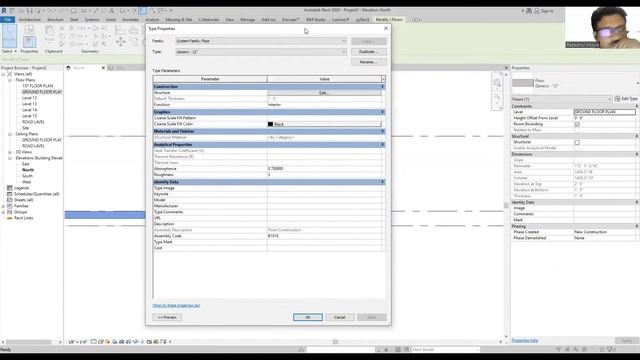The image size is (640, 360).
Task: Click the Groups icon in Project Browser
Action: 10,212
